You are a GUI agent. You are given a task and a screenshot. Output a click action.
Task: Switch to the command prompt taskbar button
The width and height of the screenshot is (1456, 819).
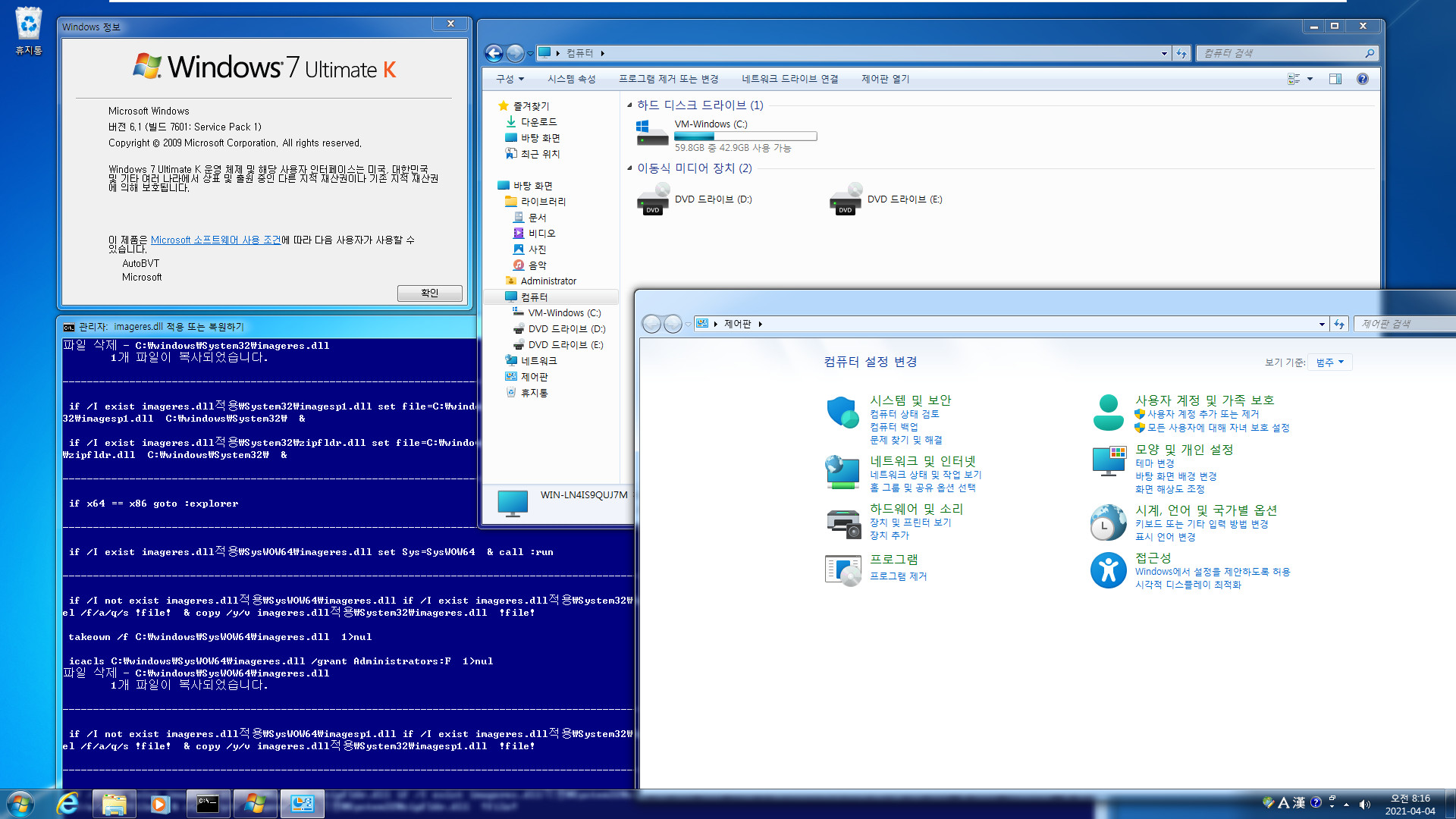click(208, 804)
